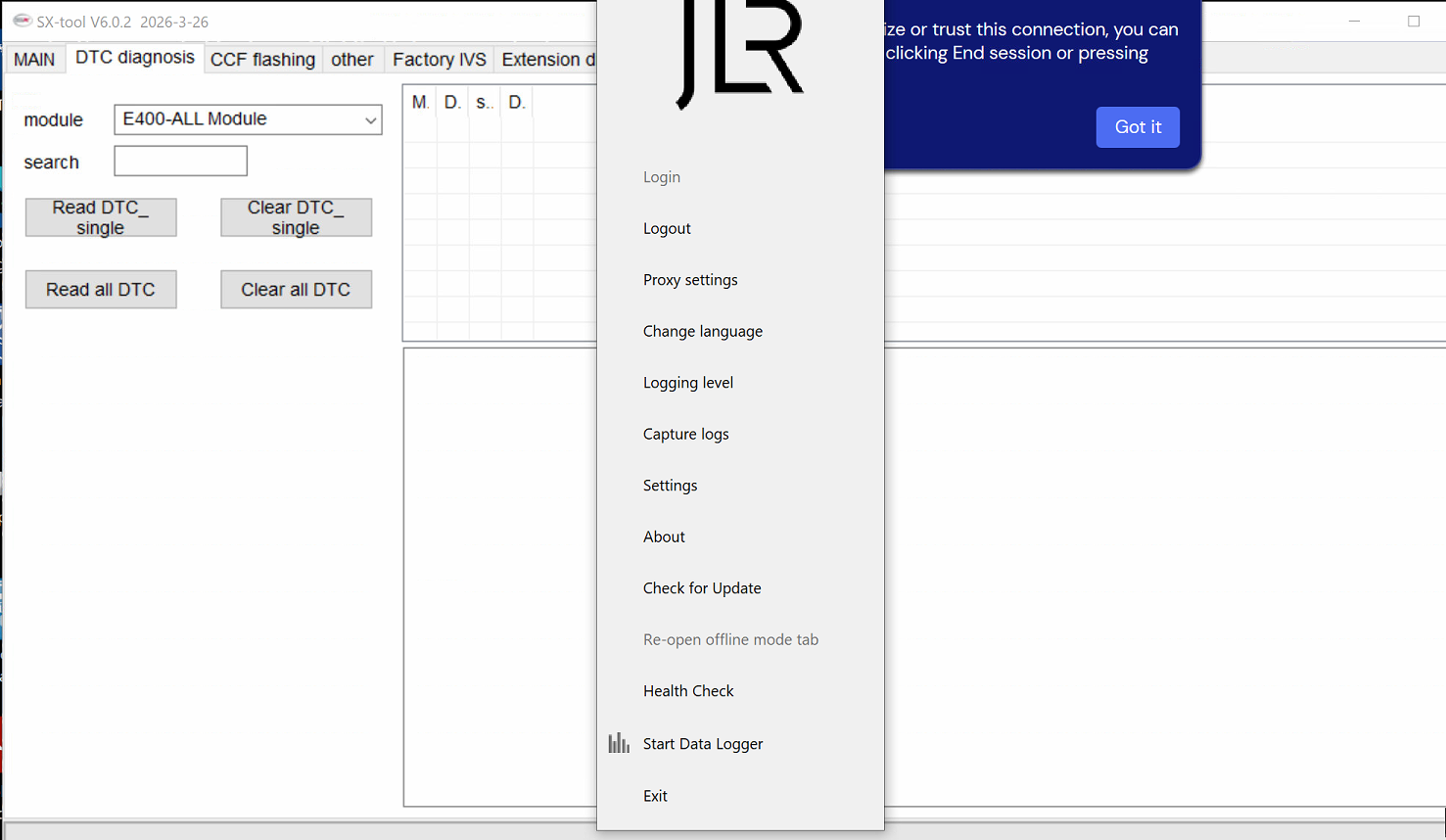Go to the MAIN tab
This screenshot has height=840, width=1446.
point(34,60)
